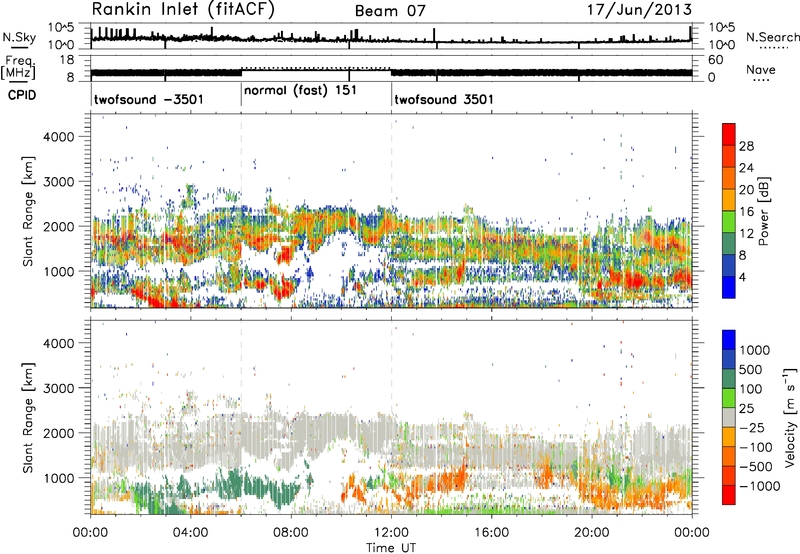Click the '-100' label on Velocity color bar
This screenshot has height=554, width=800.
point(758,447)
